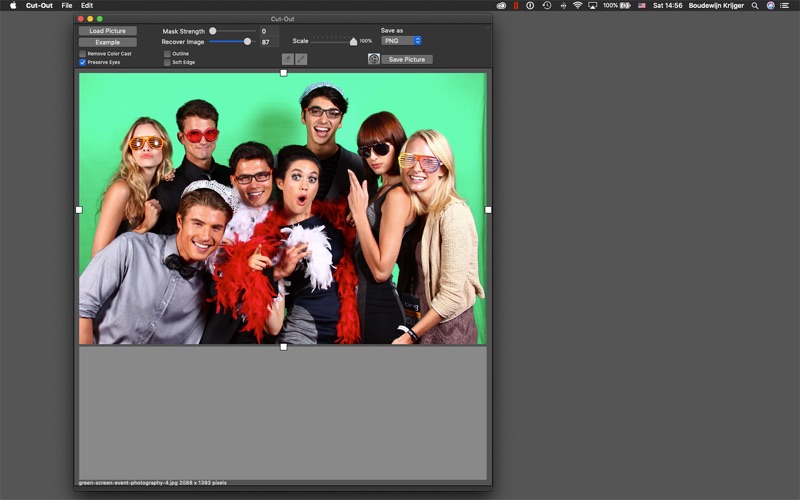This screenshot has height=500, width=800.
Task: Enable Remove Color Cast checkbox
Action: point(83,53)
